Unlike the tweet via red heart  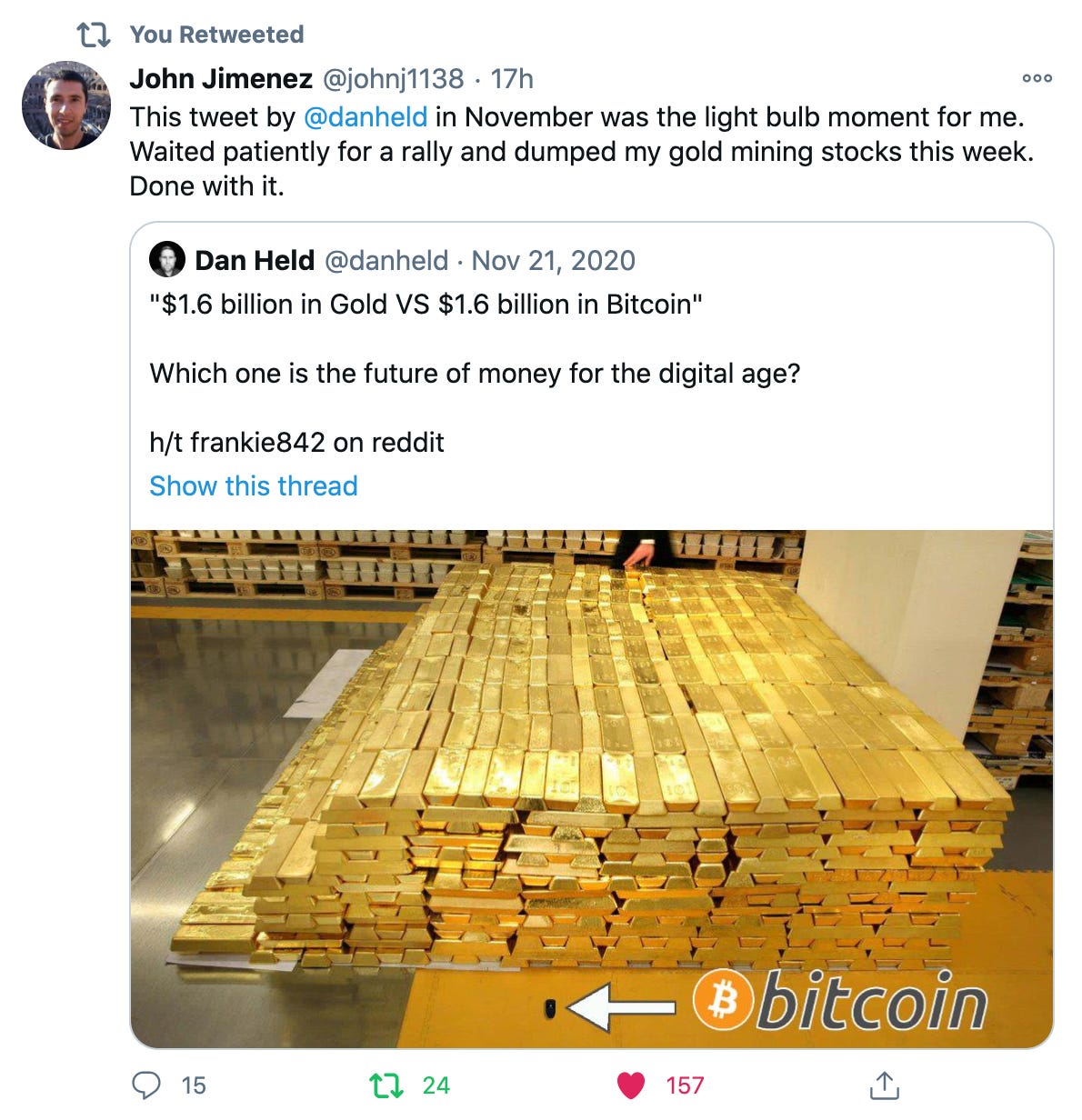coord(631,1085)
